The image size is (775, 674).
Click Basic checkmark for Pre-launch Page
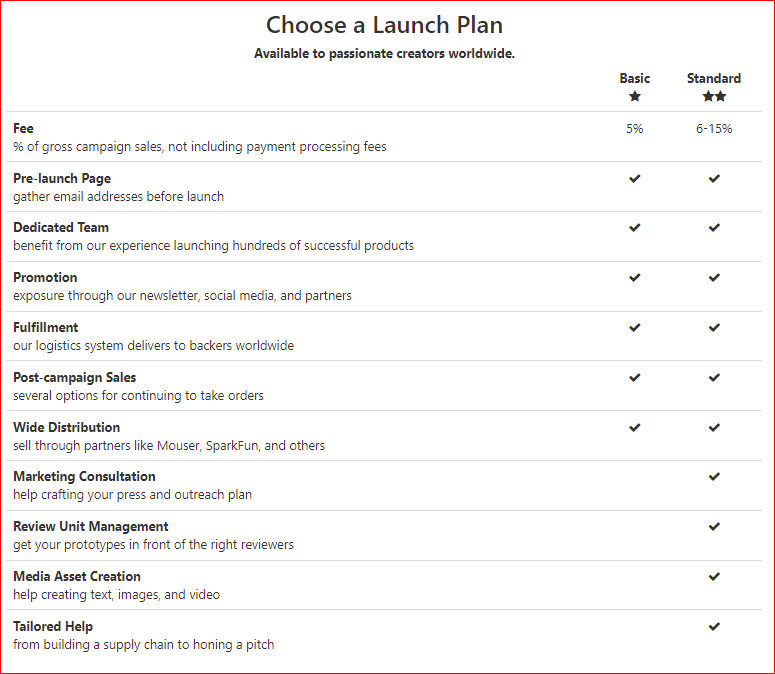634,179
